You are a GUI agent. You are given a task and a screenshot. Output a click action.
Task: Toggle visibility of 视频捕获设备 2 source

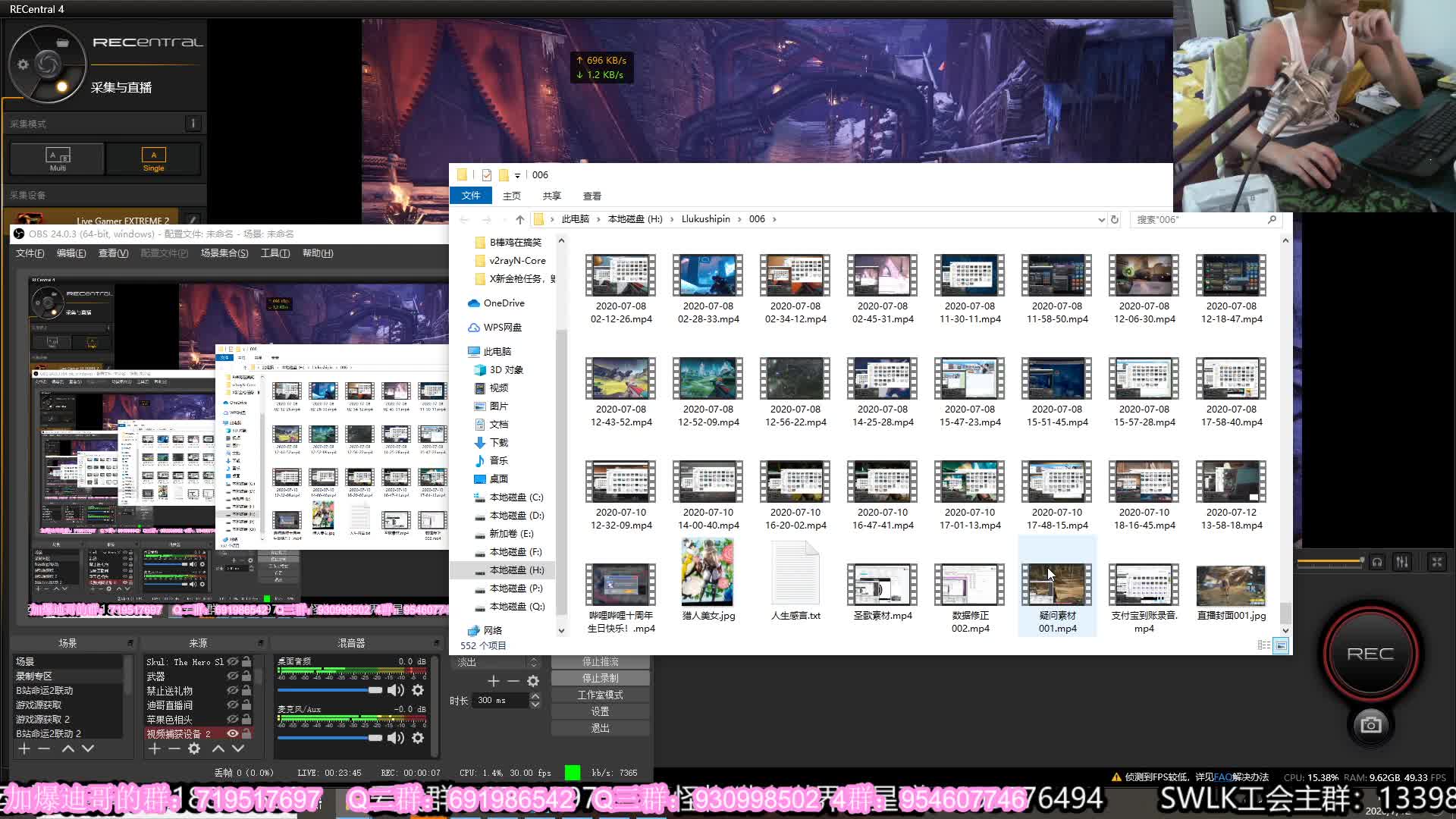[x=233, y=733]
